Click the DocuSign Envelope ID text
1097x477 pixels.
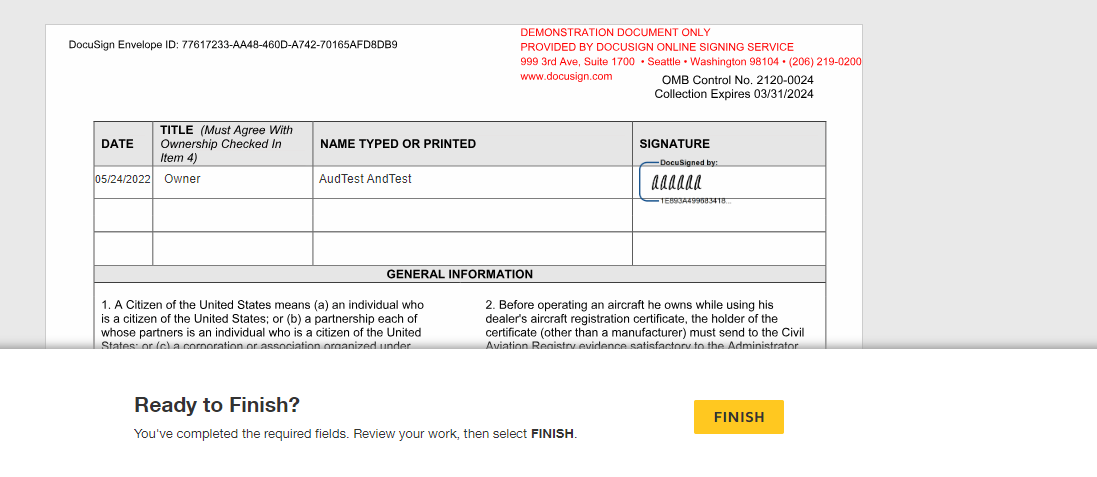233,44
